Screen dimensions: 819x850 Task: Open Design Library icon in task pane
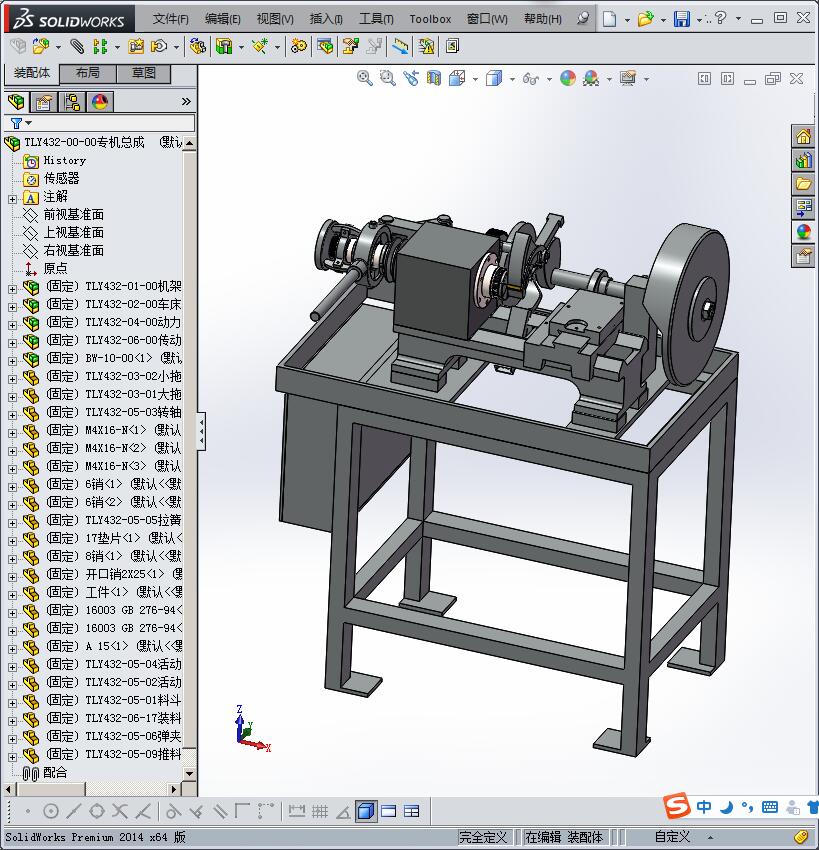tap(803, 160)
